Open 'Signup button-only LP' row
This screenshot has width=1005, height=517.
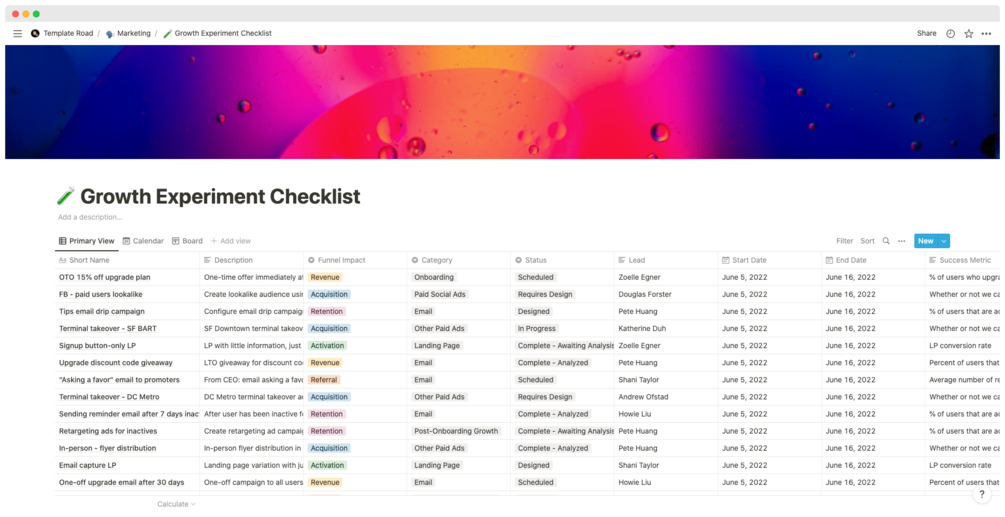(x=97, y=346)
